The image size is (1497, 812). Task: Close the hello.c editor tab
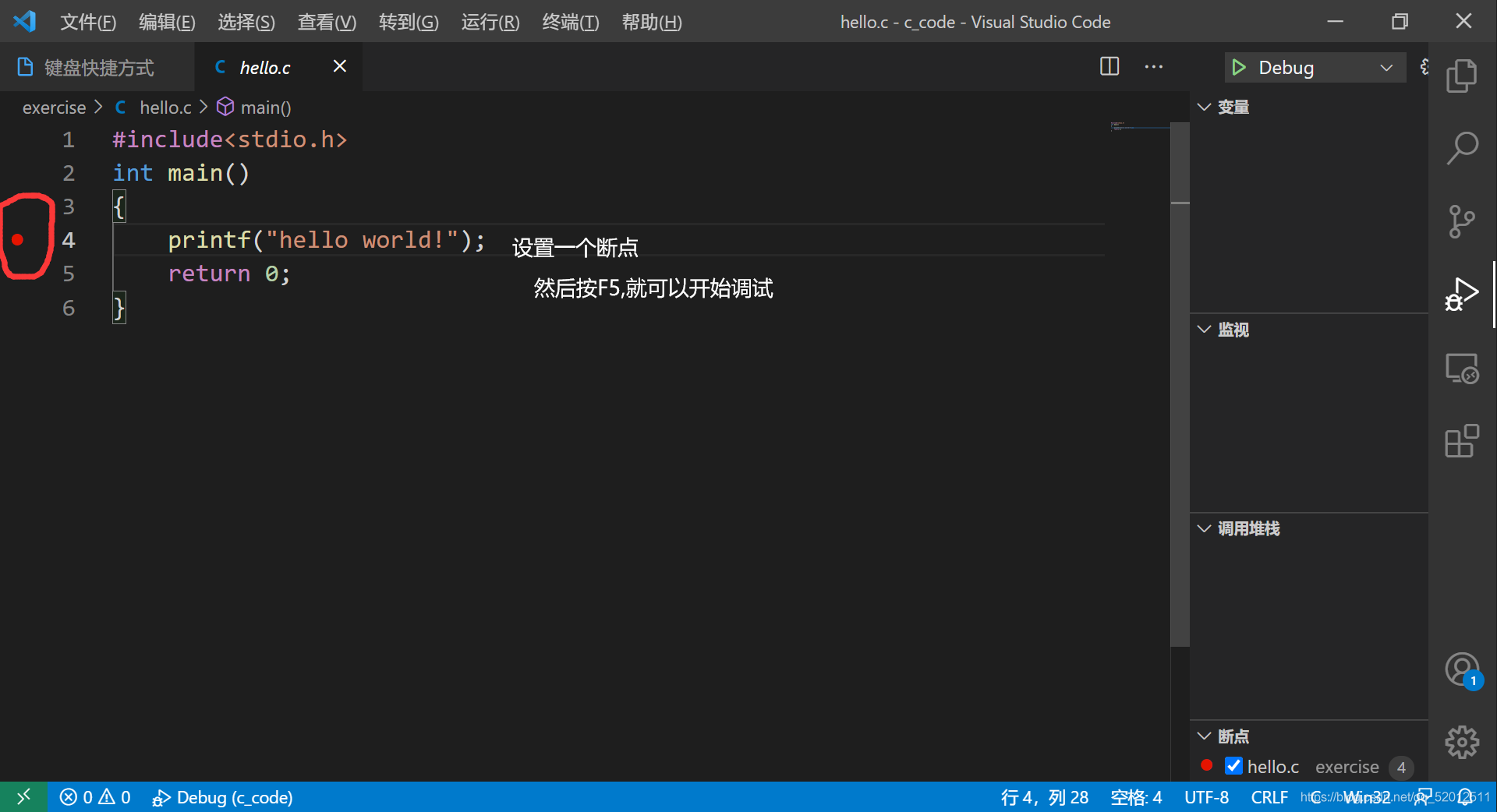point(340,67)
